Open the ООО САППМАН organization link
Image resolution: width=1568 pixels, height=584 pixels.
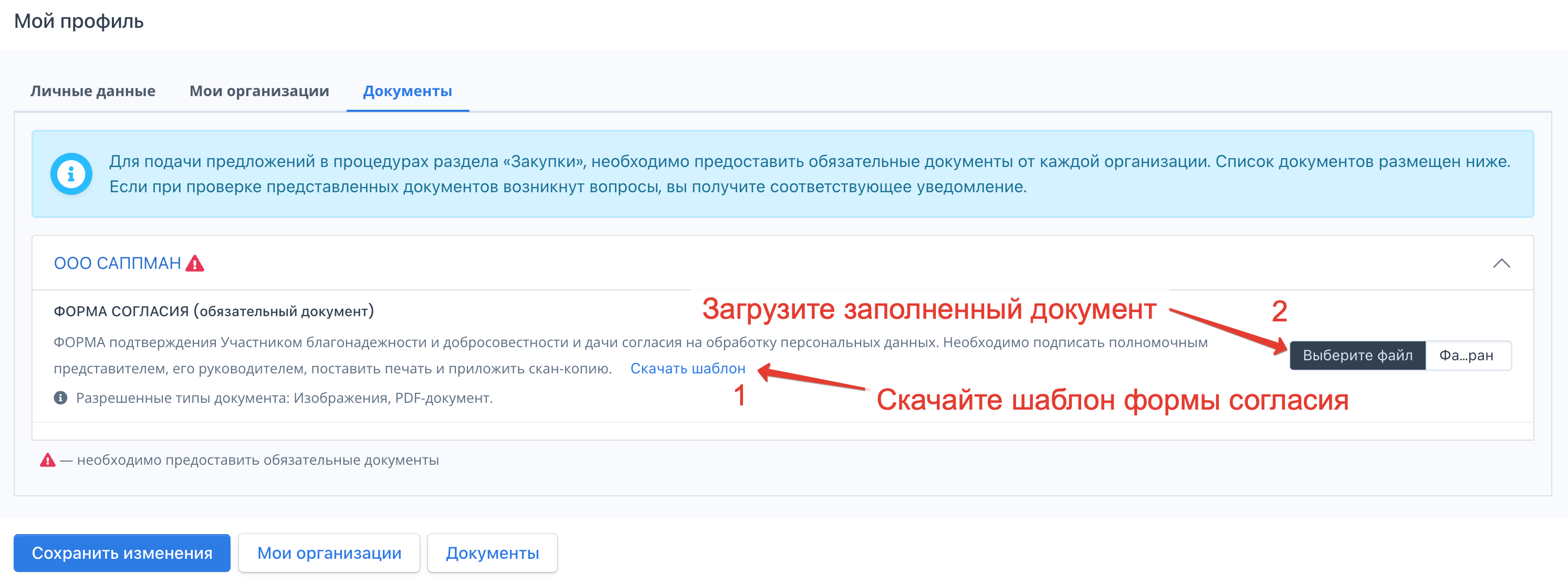118,263
